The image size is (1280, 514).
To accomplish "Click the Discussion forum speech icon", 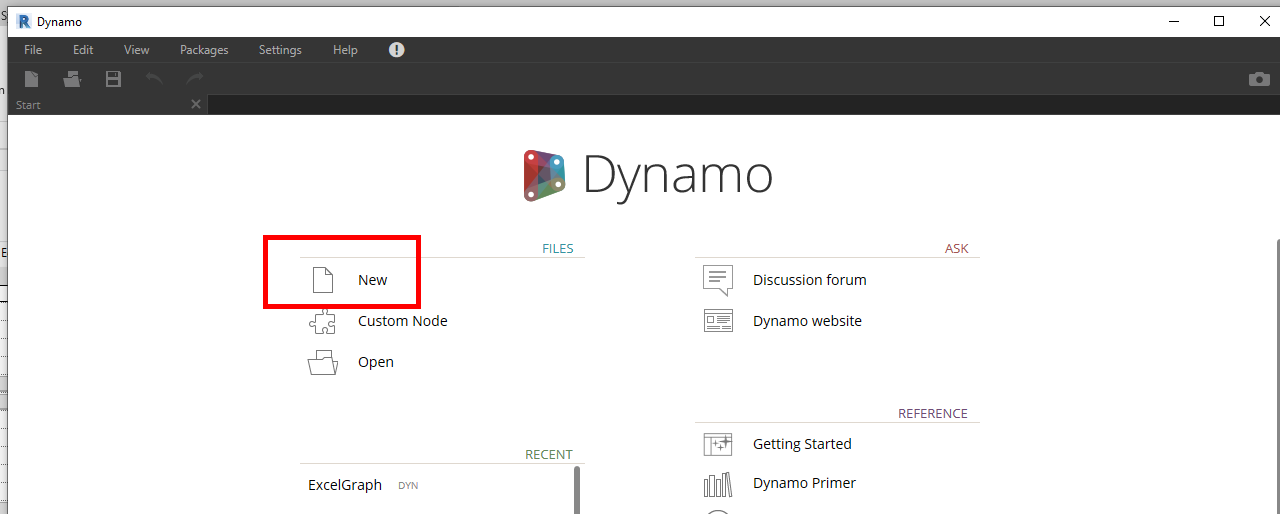I will (x=718, y=281).
